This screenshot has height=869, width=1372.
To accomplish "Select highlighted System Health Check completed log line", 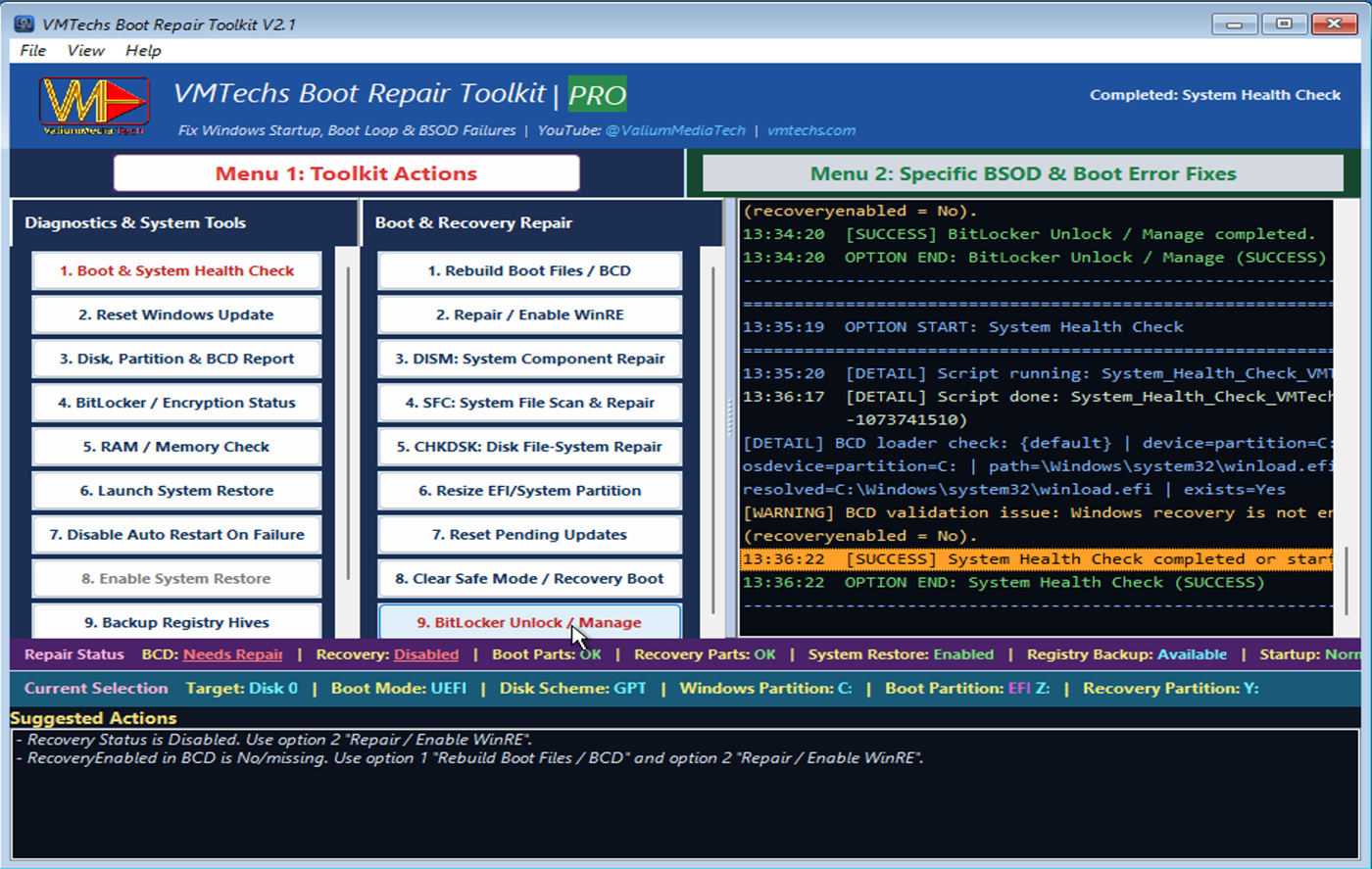I will coord(1037,559).
